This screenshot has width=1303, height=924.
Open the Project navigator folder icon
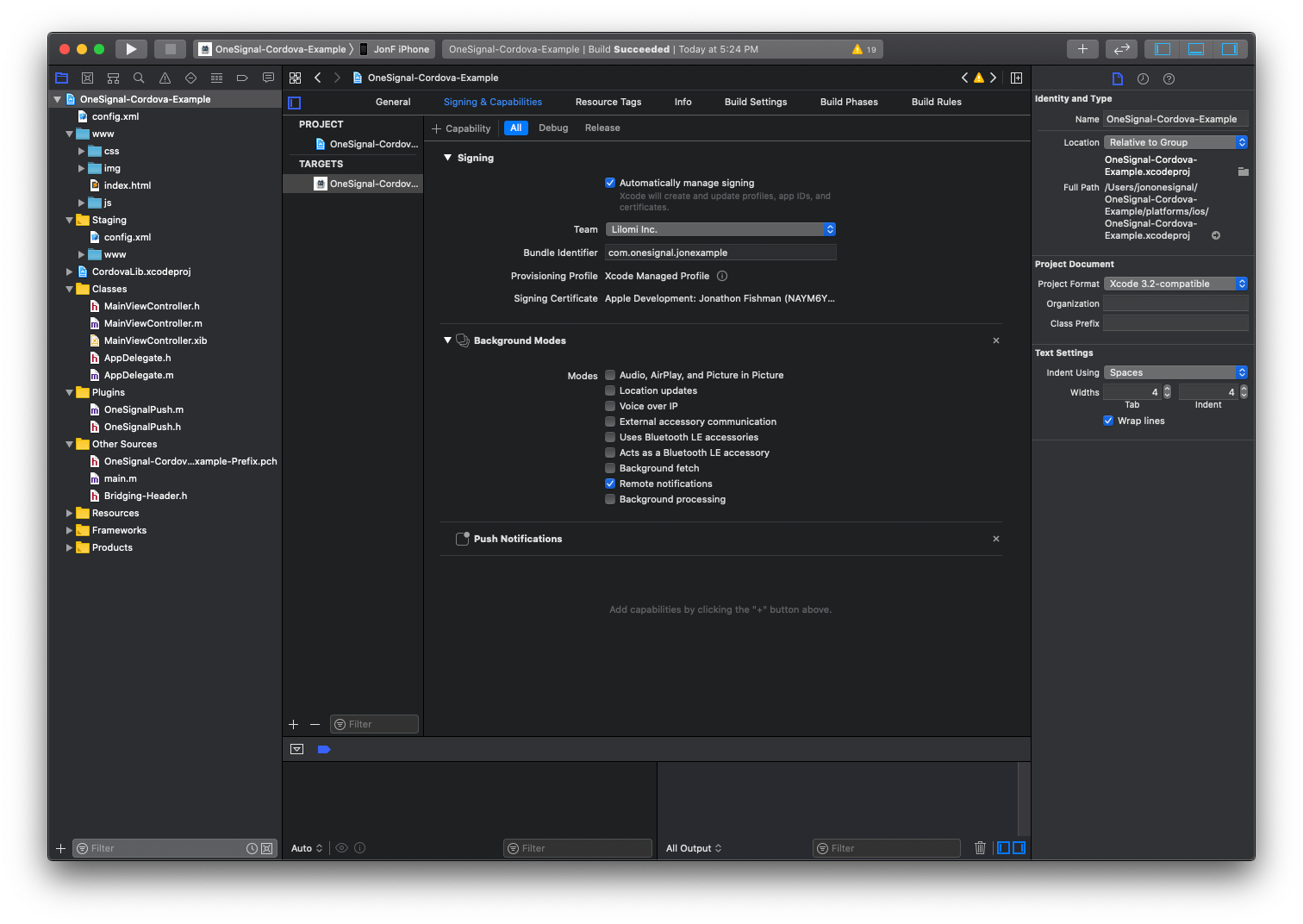61,78
